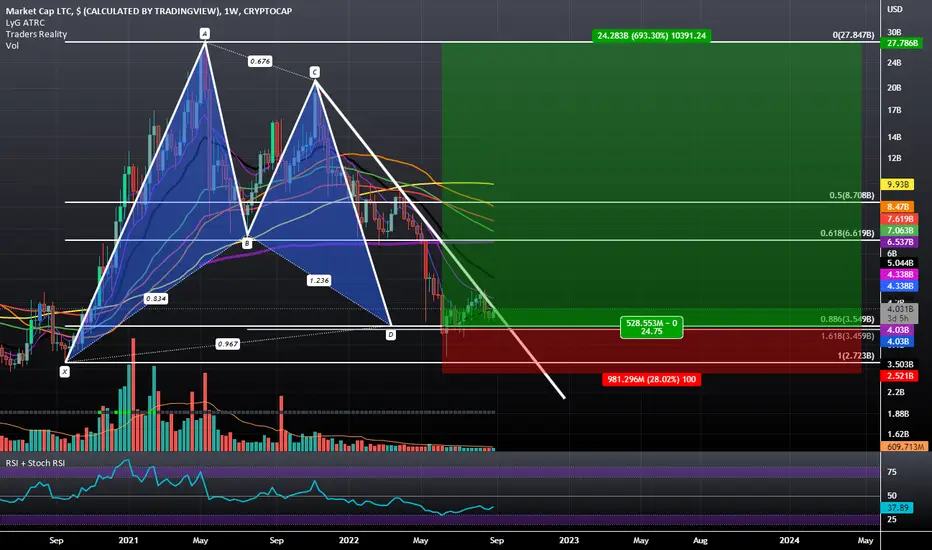Click the 37.89 RSI value tag
The height and width of the screenshot is (550, 932).
coord(898,508)
